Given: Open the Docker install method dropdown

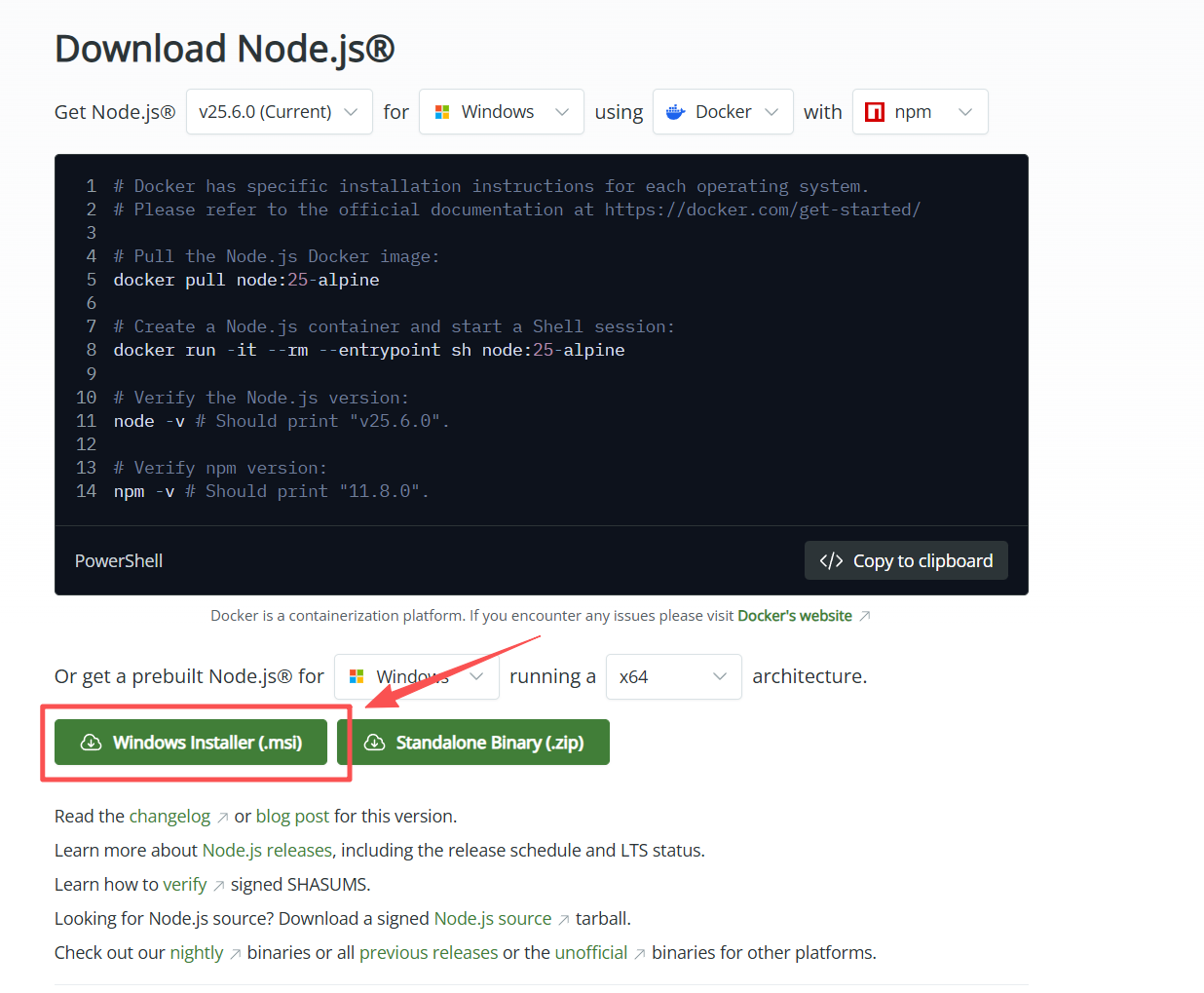Looking at the screenshot, I should point(723,112).
